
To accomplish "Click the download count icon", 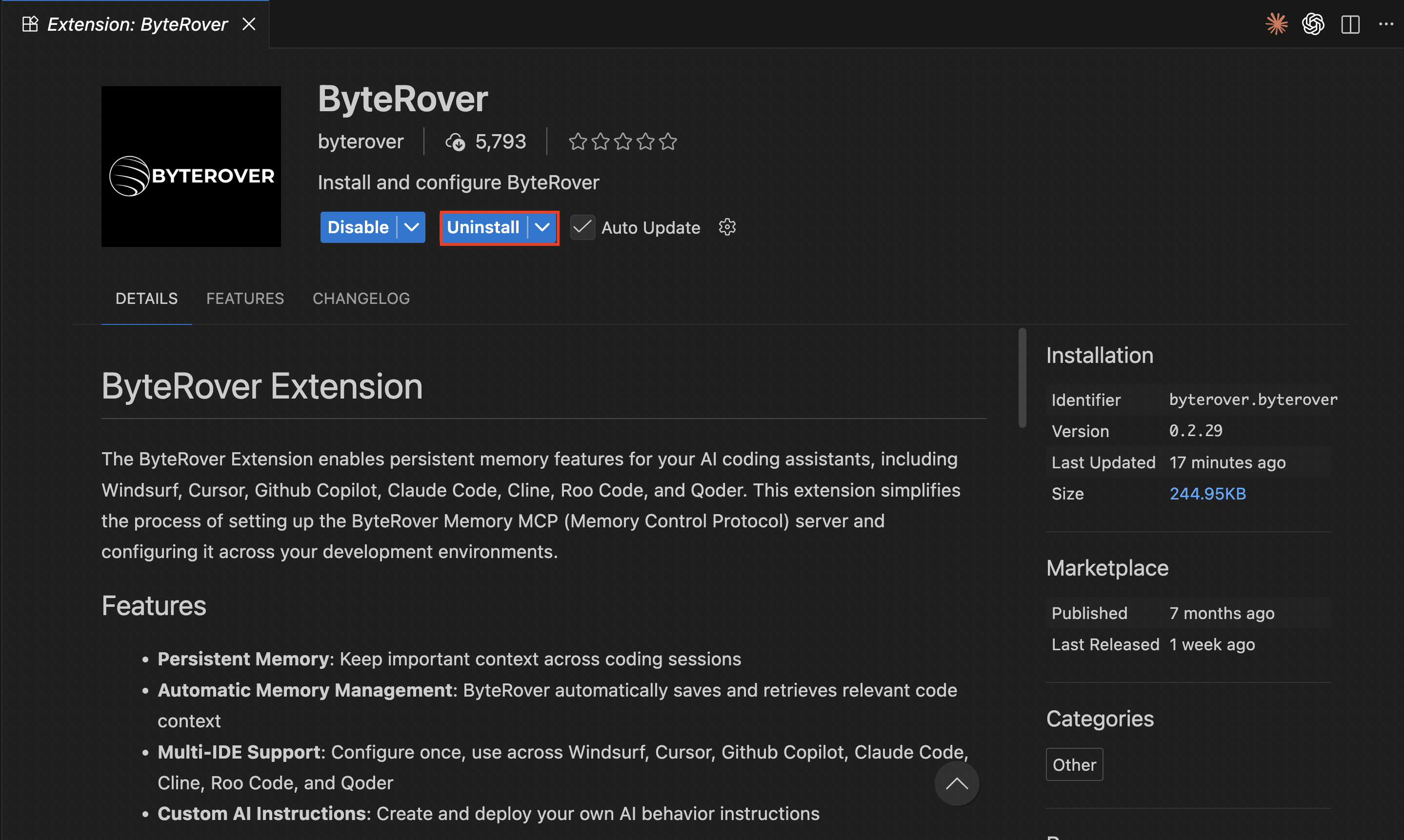I will (x=456, y=141).
